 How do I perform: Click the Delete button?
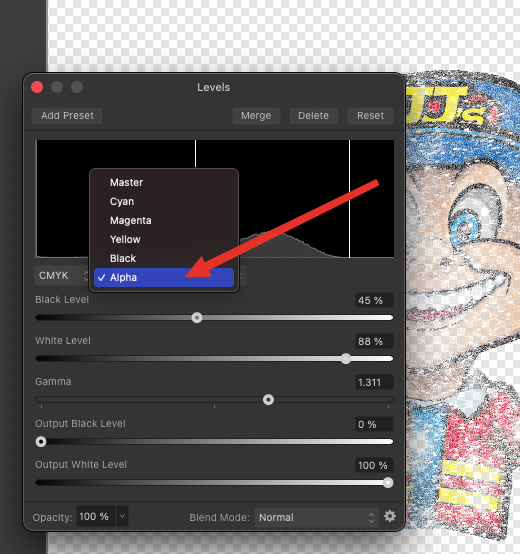click(314, 116)
